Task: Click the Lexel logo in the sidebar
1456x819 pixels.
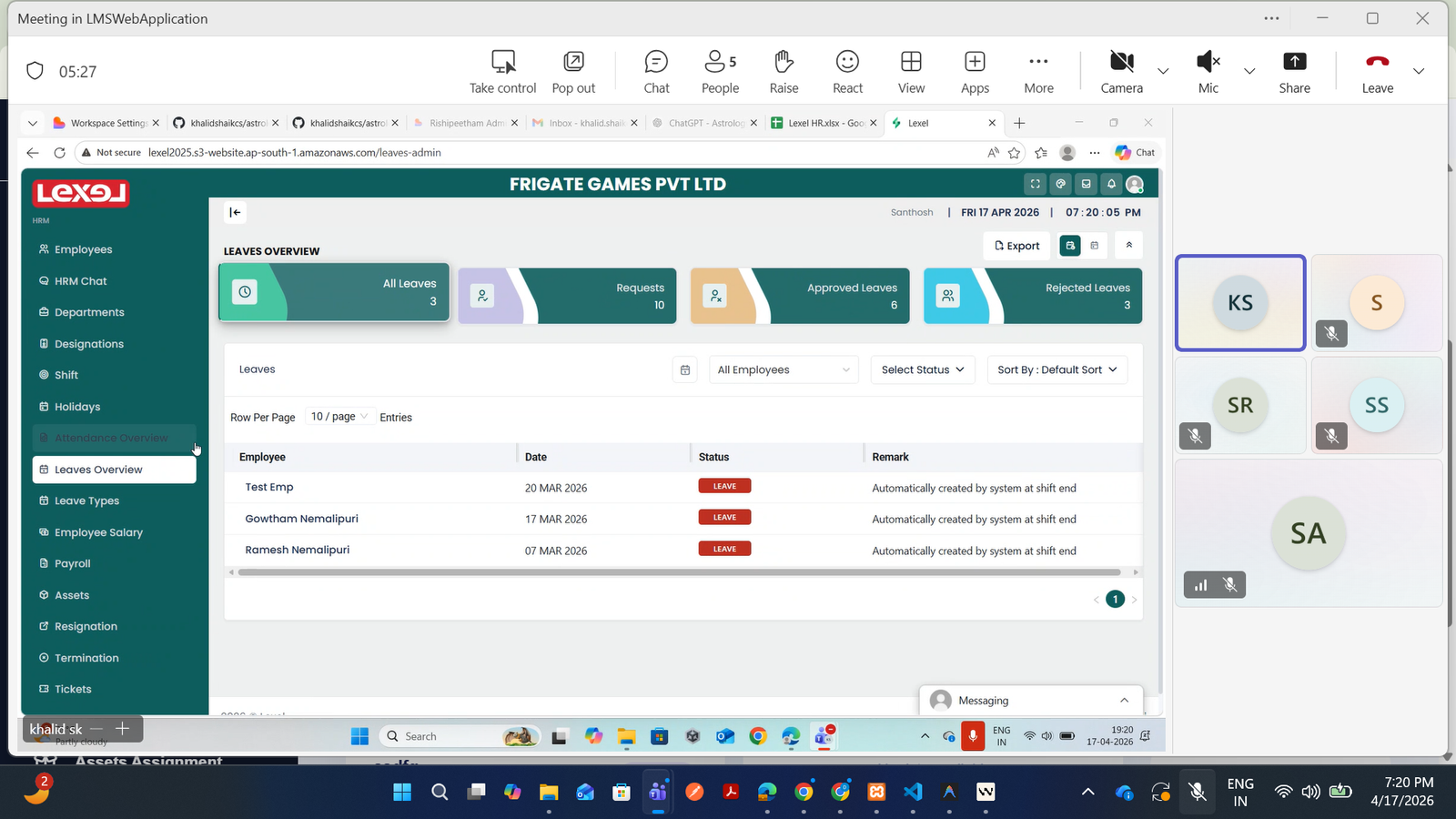Action: point(81,193)
